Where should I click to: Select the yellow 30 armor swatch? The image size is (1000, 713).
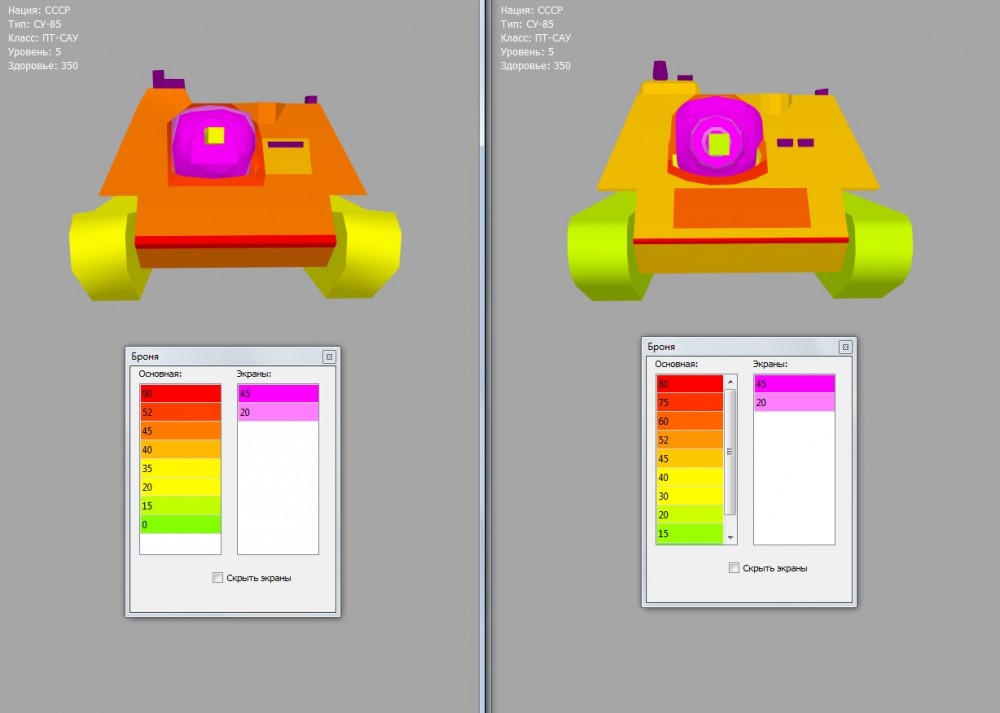(689, 496)
